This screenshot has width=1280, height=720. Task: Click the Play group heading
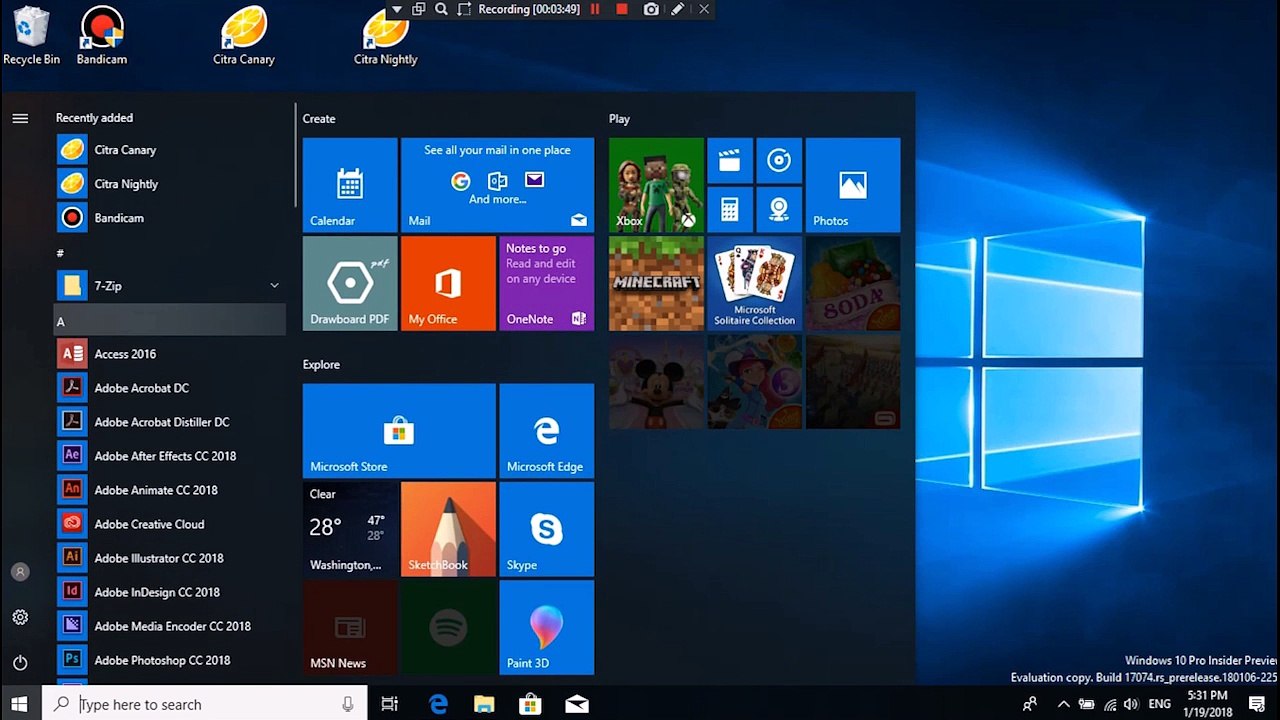point(619,119)
